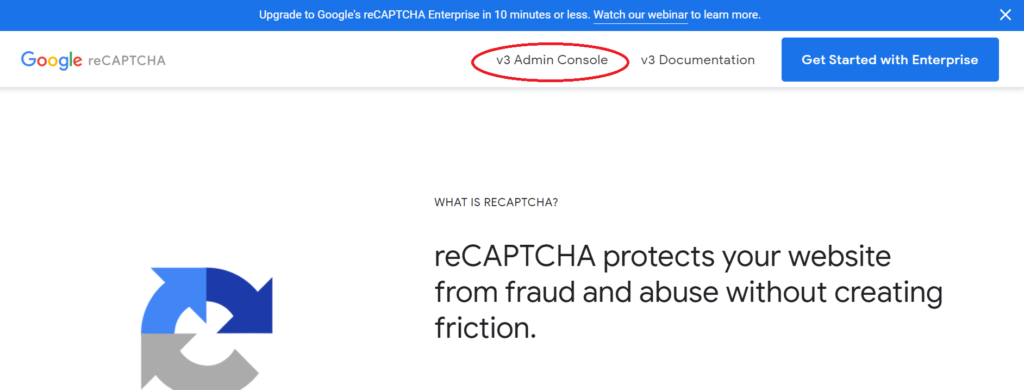Viewport: 1024px width, 390px height.
Task: Open the v3 Admin Console
Action: pyautogui.click(x=551, y=60)
